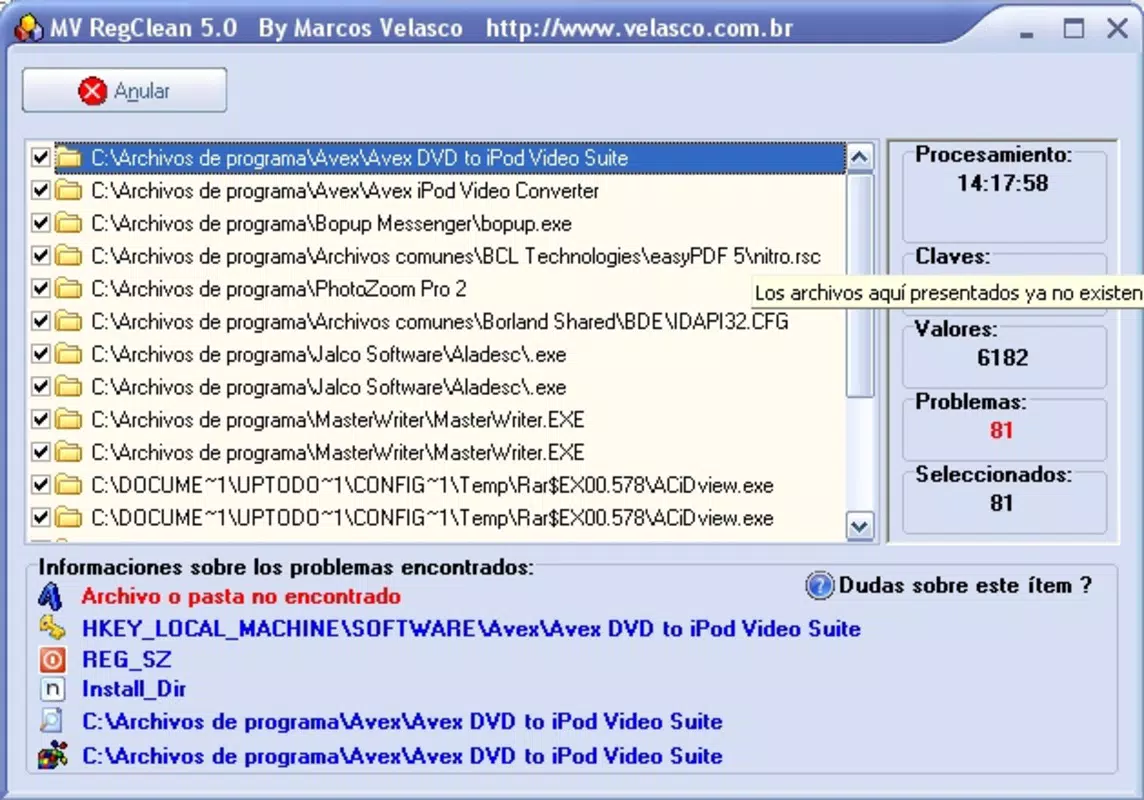Toggle the easyPDF 5 nitro.rsc checkbox
This screenshot has height=800, width=1144.
click(x=41, y=256)
